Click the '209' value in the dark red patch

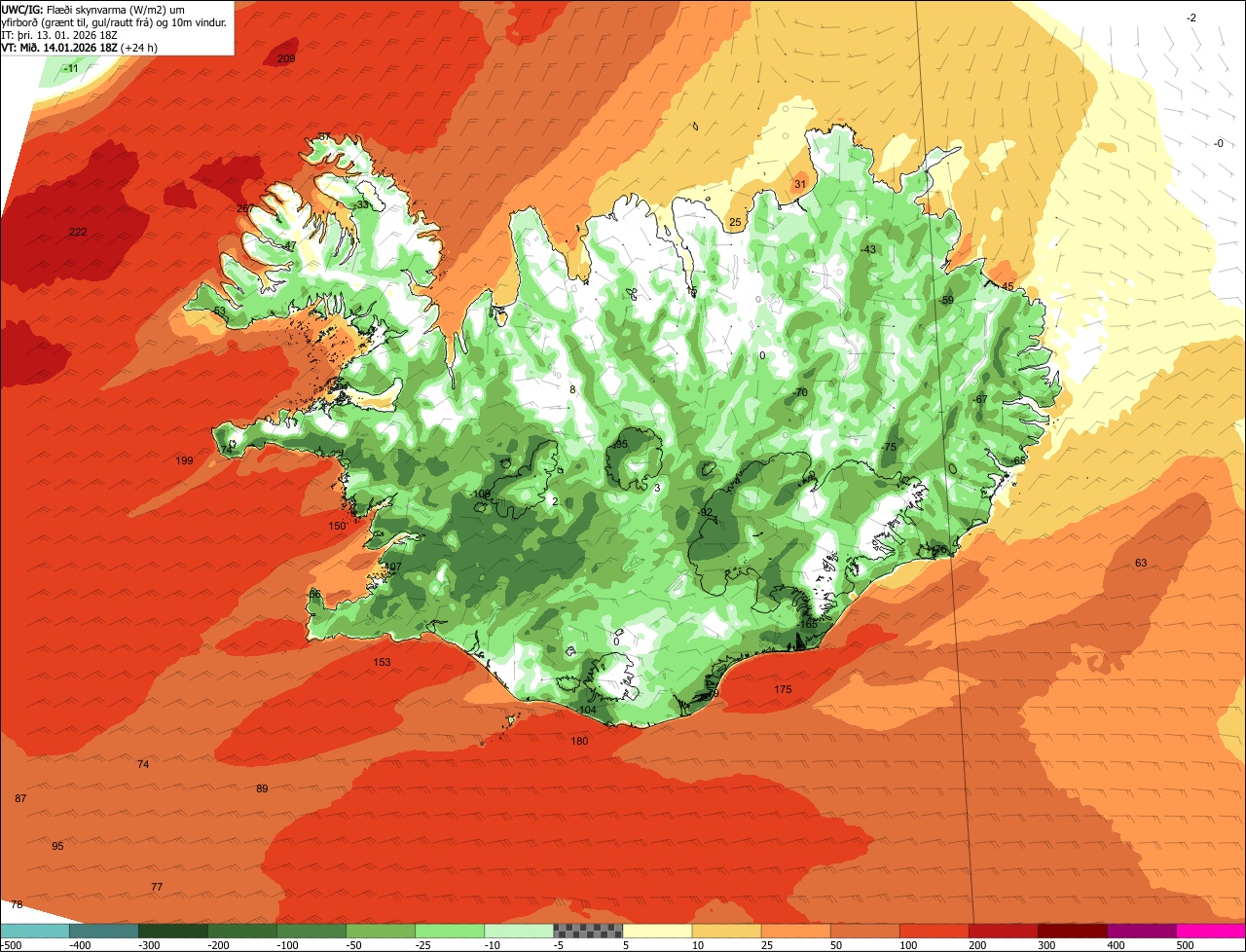point(286,58)
